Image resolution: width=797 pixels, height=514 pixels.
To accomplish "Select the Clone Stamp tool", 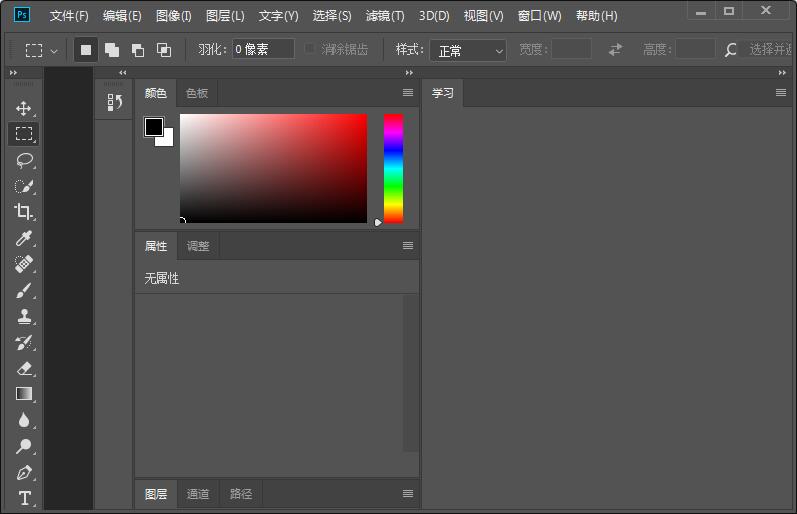I will pyautogui.click(x=24, y=316).
